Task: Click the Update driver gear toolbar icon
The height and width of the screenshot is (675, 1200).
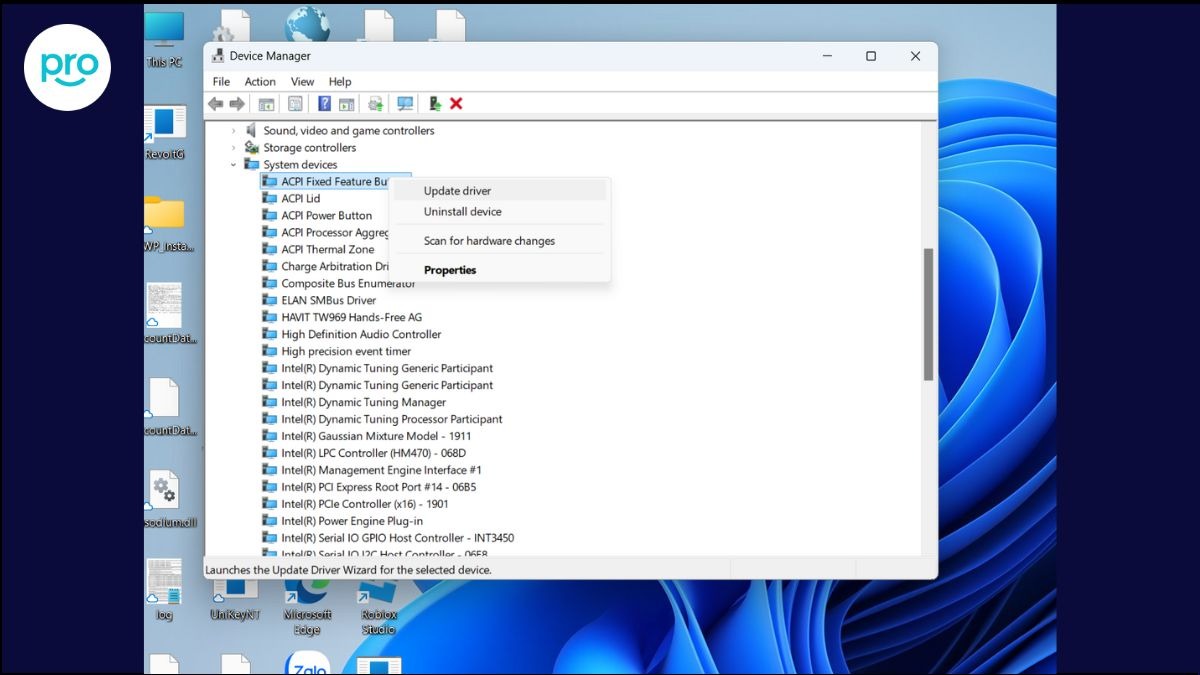Action: (375, 104)
